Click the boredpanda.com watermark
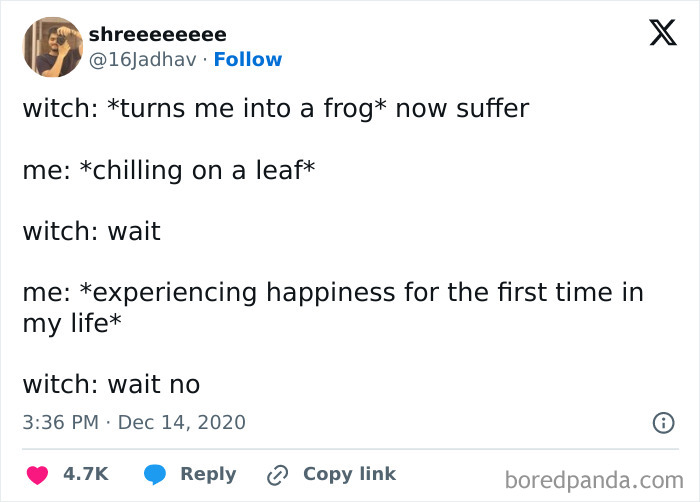700x502 pixels. (593, 480)
